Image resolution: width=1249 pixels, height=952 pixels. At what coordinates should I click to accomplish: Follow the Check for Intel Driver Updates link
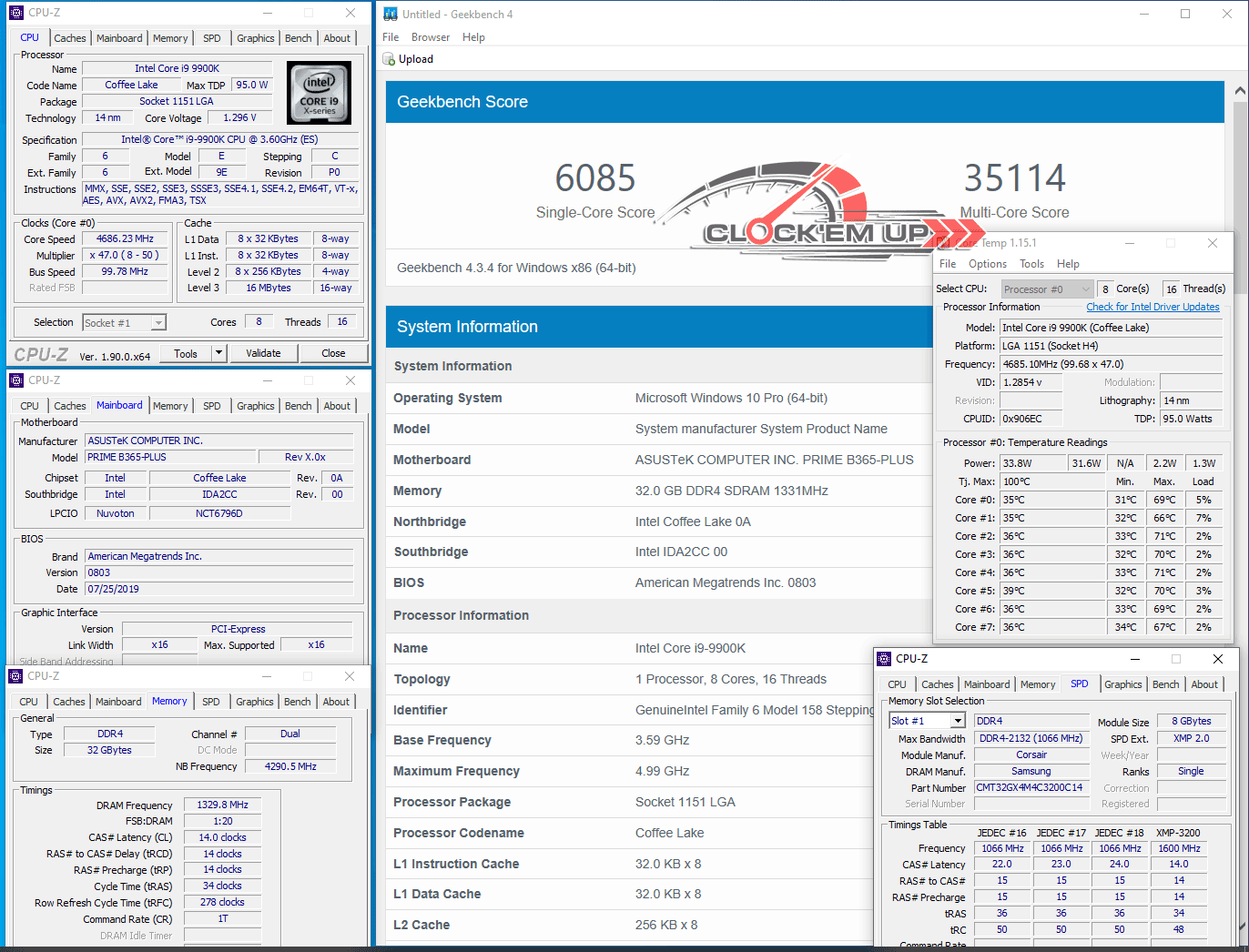1153,307
